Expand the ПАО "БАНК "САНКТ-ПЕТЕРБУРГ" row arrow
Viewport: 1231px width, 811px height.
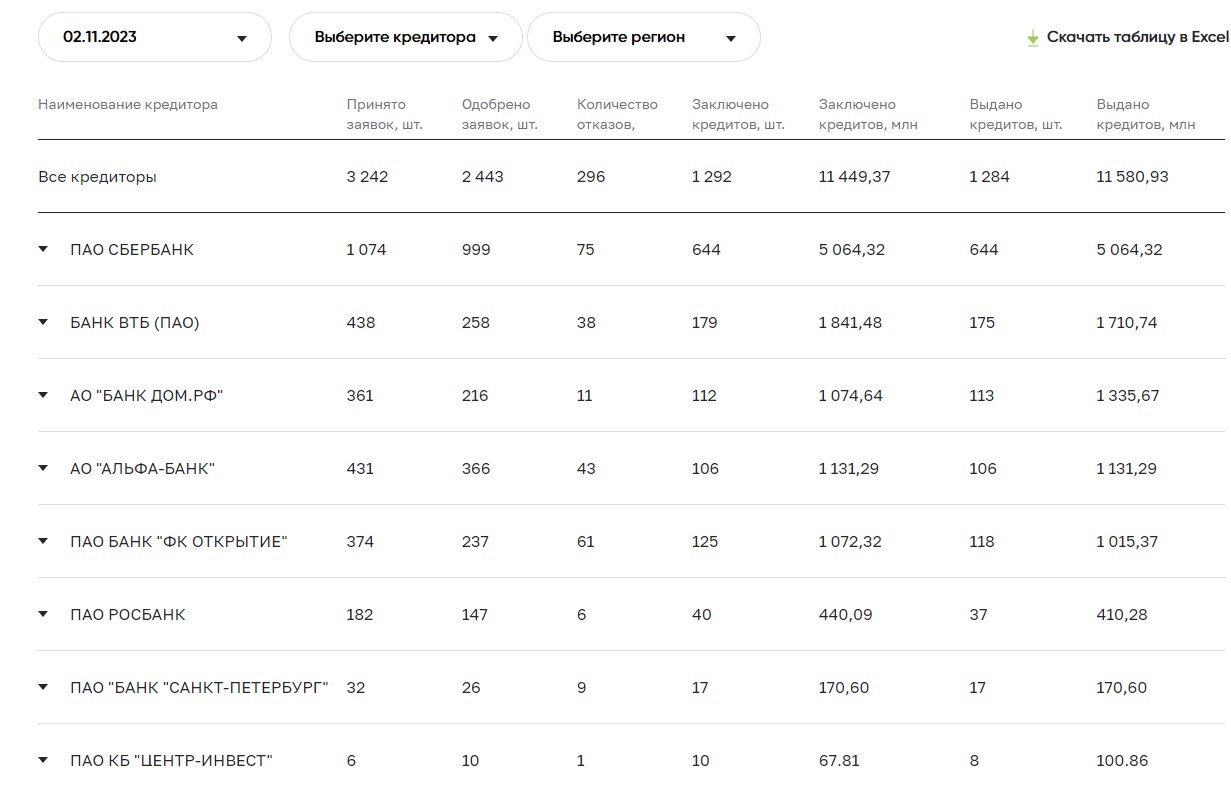click(43, 688)
